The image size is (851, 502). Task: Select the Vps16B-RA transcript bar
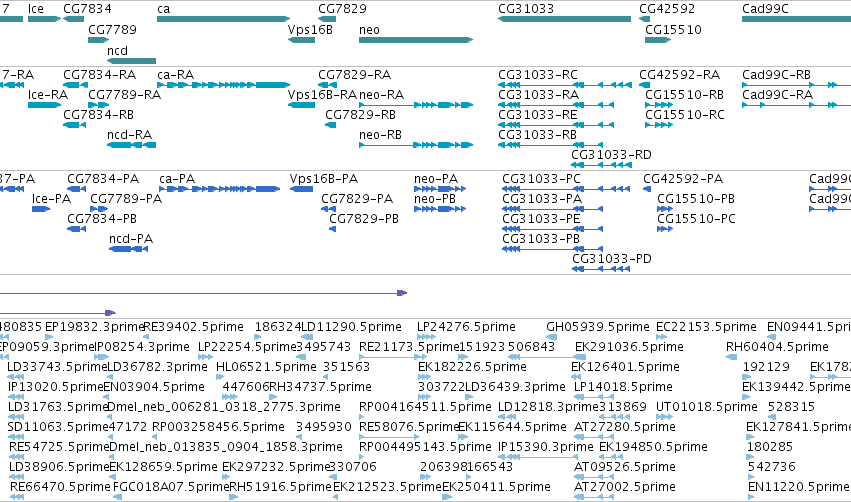point(301,105)
